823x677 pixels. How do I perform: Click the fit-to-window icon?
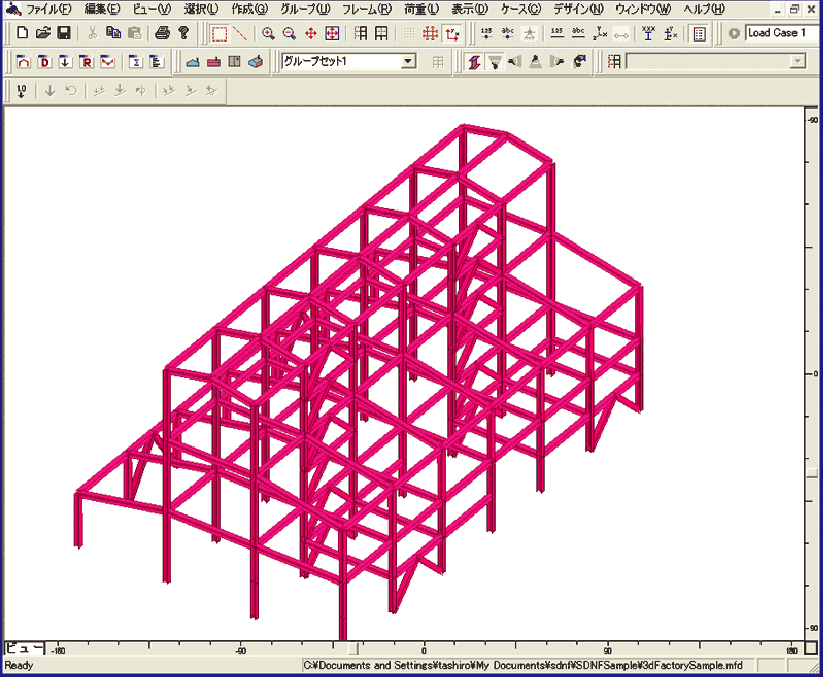click(x=332, y=34)
